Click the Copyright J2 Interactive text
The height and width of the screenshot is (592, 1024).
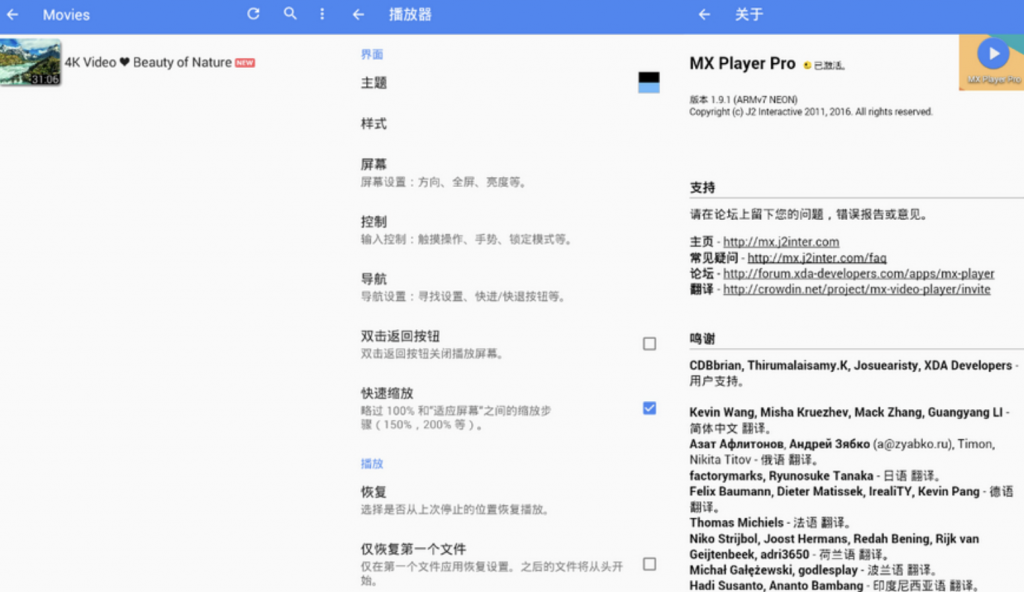click(810, 112)
